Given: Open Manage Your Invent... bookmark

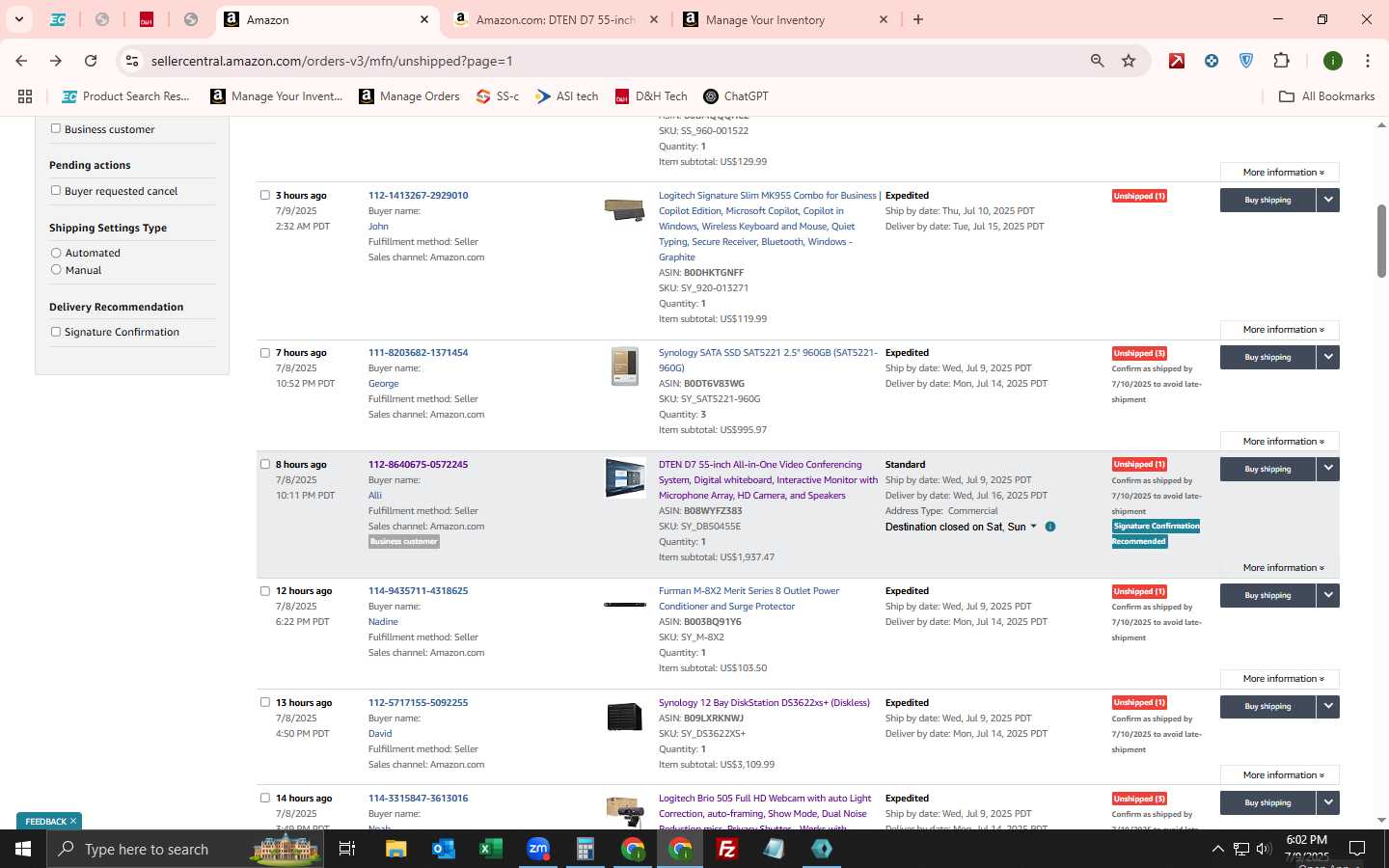Looking at the screenshot, I should coord(277,96).
